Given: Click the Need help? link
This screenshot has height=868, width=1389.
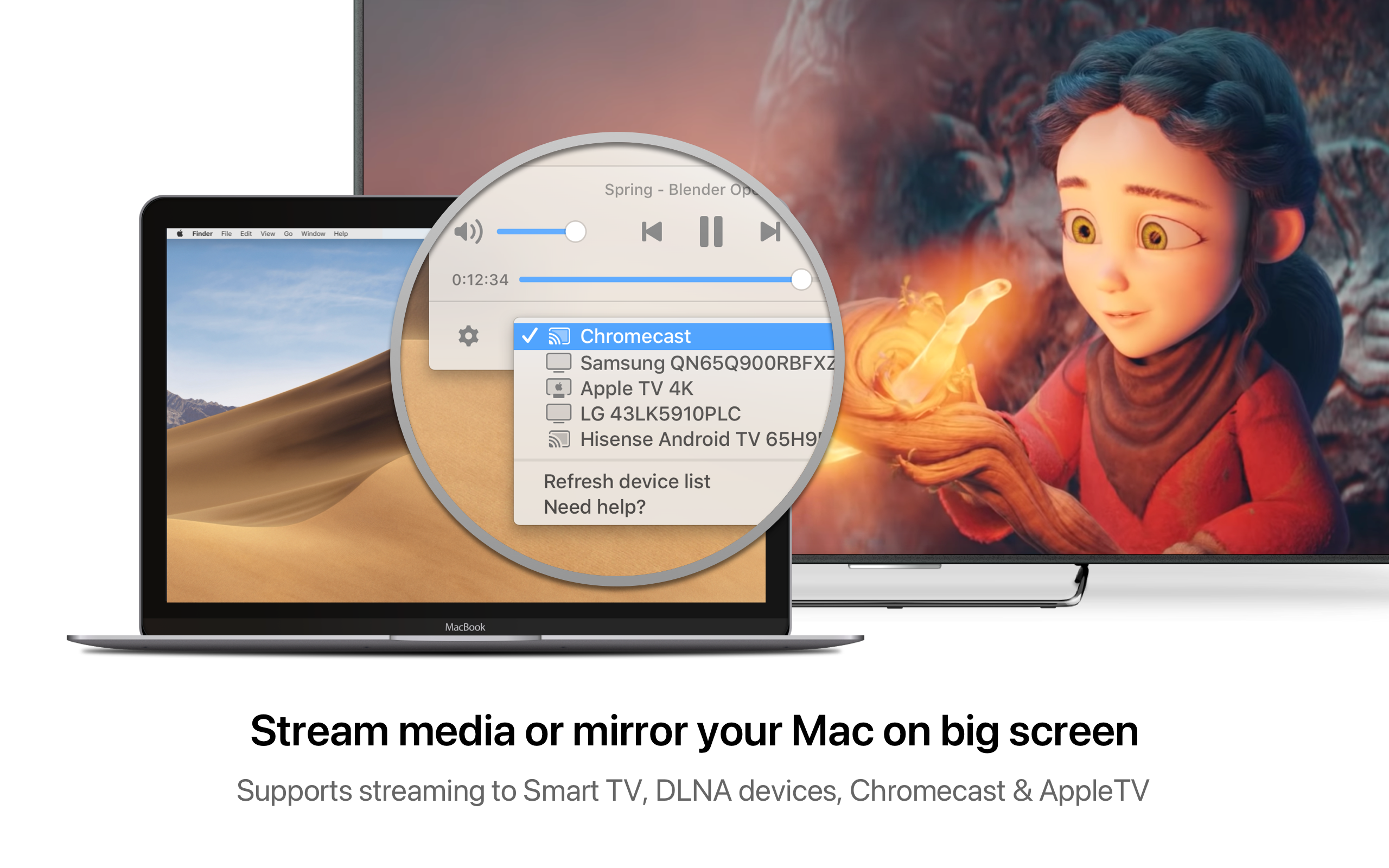Looking at the screenshot, I should point(594,507).
